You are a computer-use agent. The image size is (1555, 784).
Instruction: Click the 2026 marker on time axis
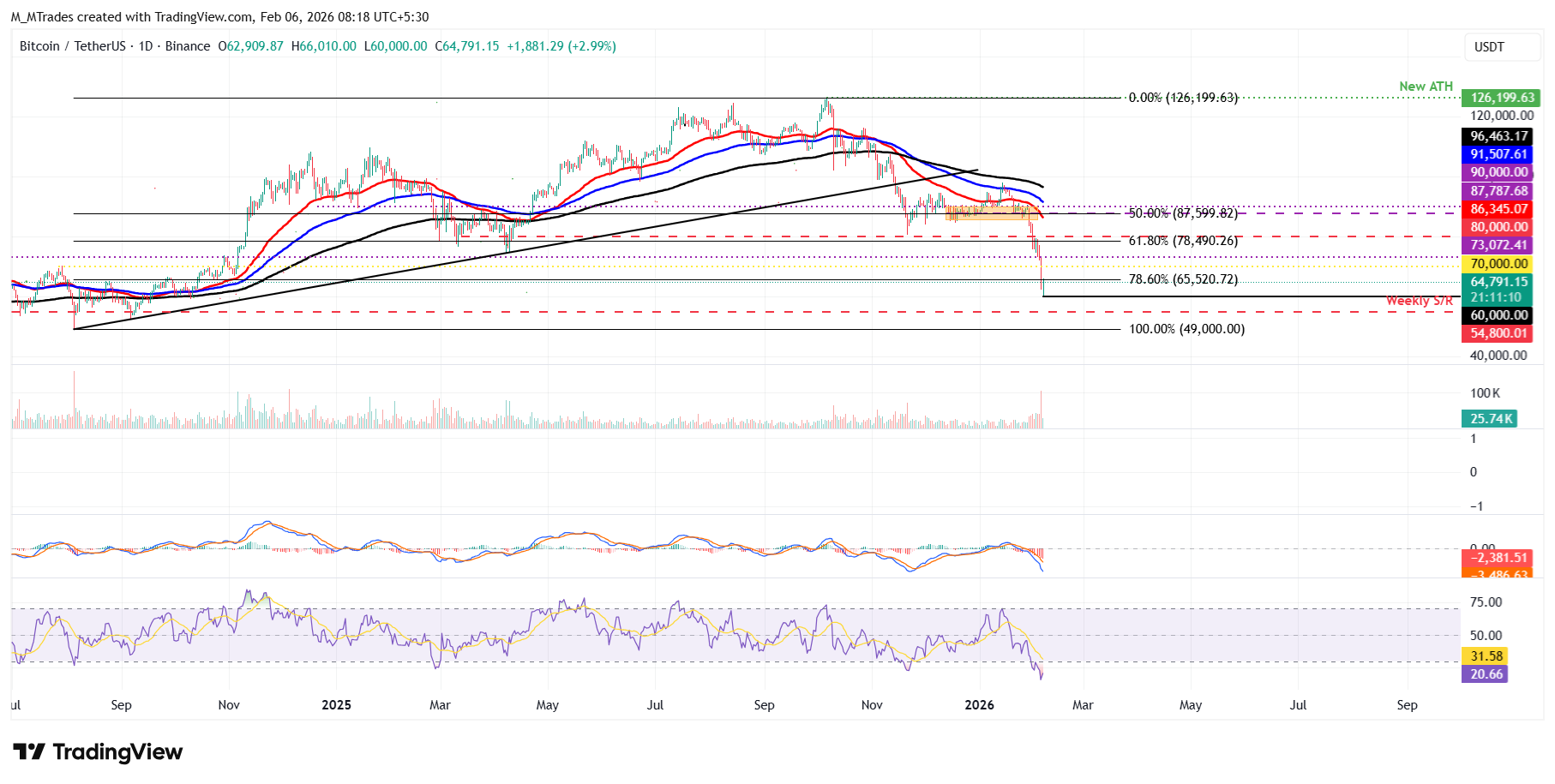979,705
